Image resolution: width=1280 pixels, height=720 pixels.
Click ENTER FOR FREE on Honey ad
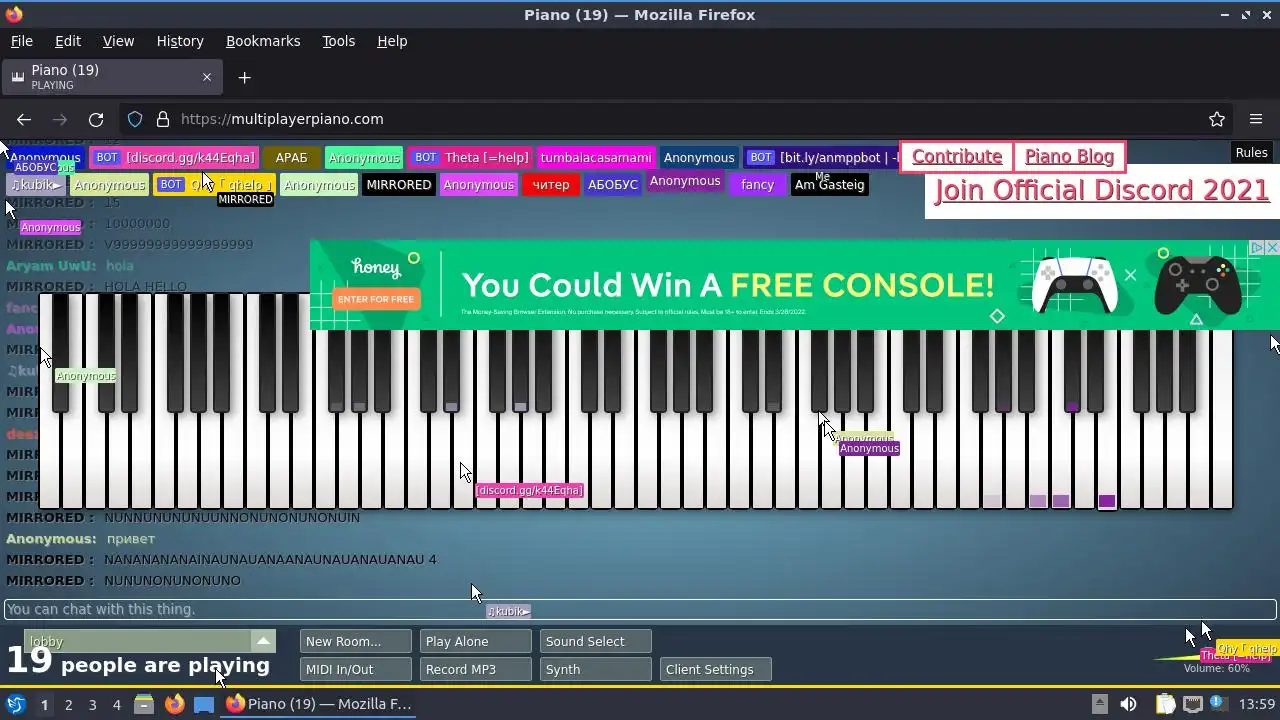pyautogui.click(x=375, y=299)
